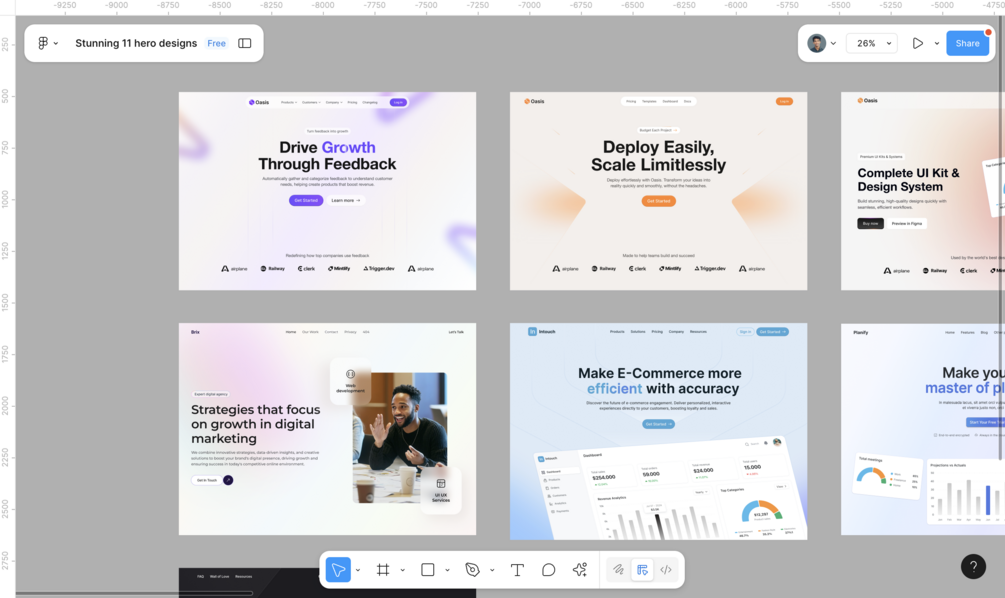
Task: Switch to Design mode icon
Action: click(x=642, y=569)
